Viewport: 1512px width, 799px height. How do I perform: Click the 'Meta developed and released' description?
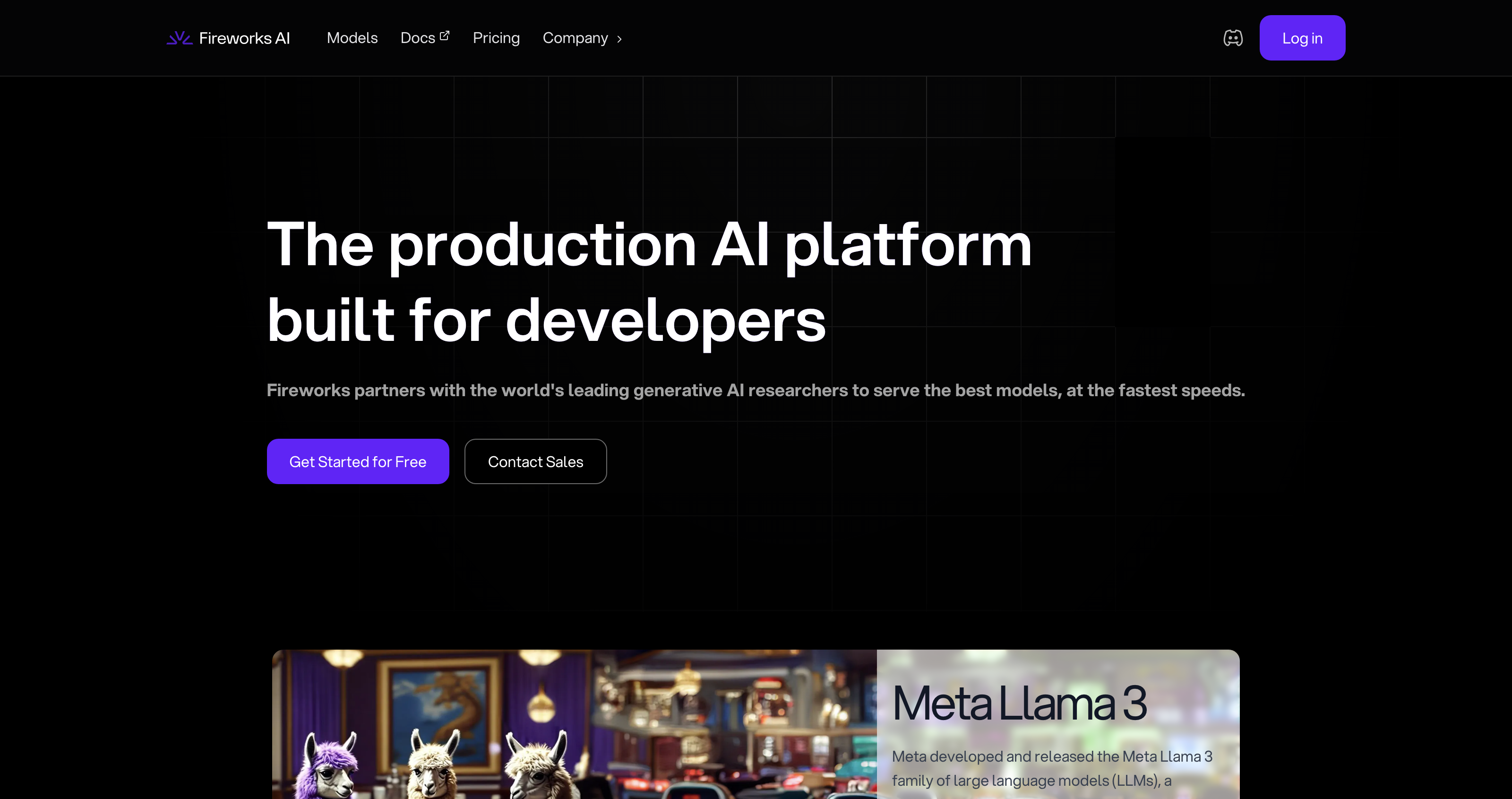1052,768
